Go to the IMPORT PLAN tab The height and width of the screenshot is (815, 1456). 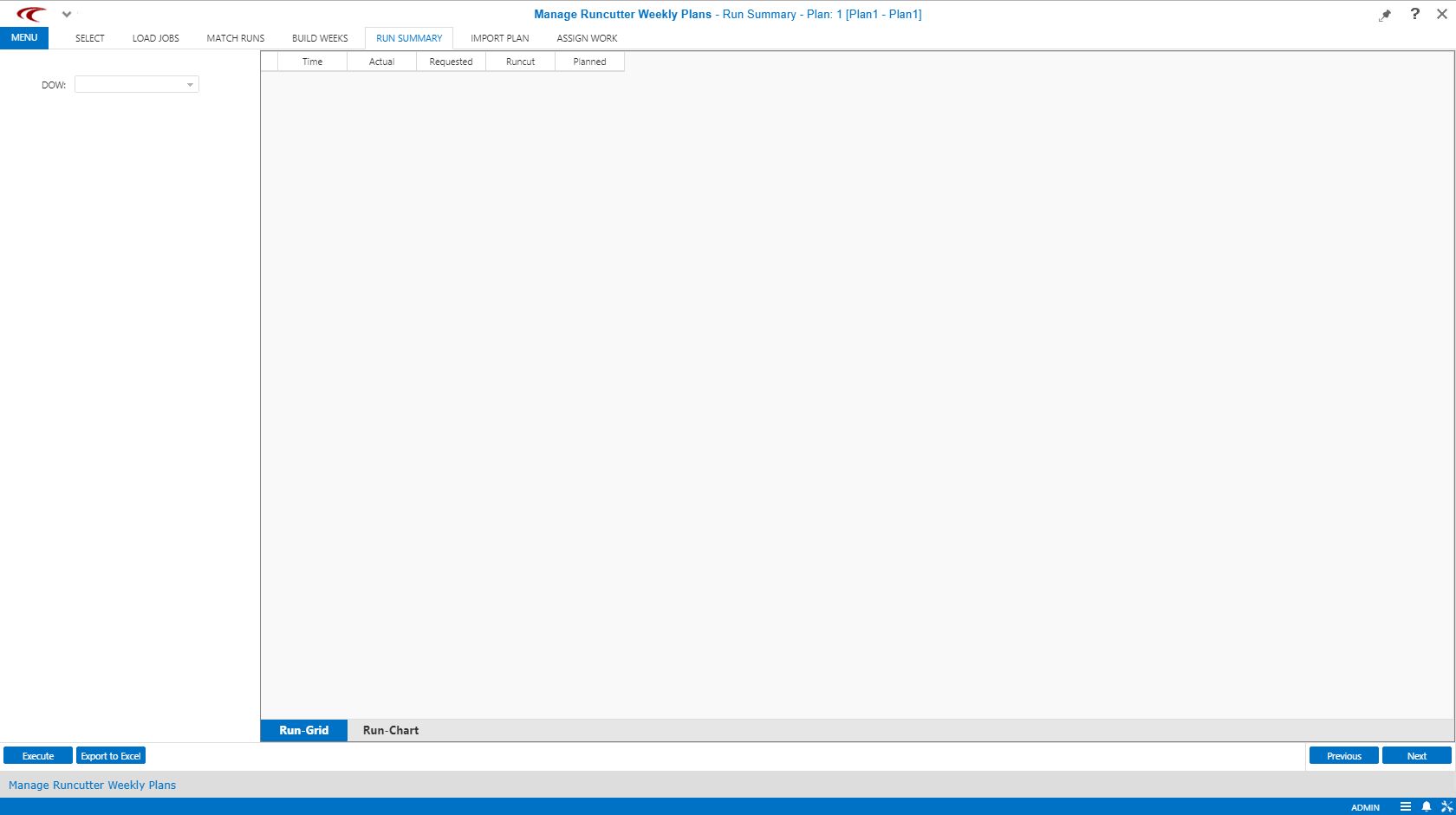[x=499, y=37]
